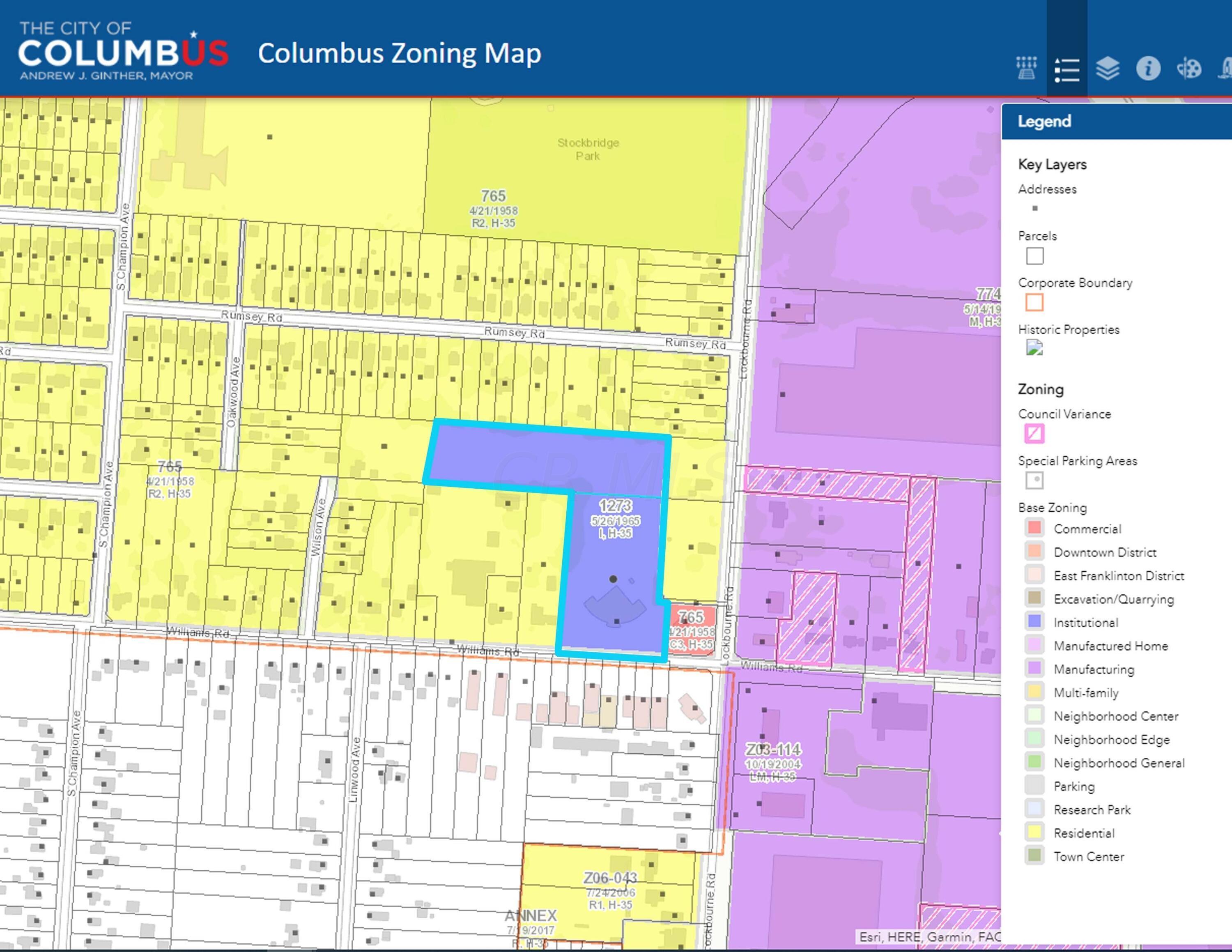1232x952 pixels.
Task: Click the Z03-114 LM, H-35 zoning label
Action: (x=773, y=763)
